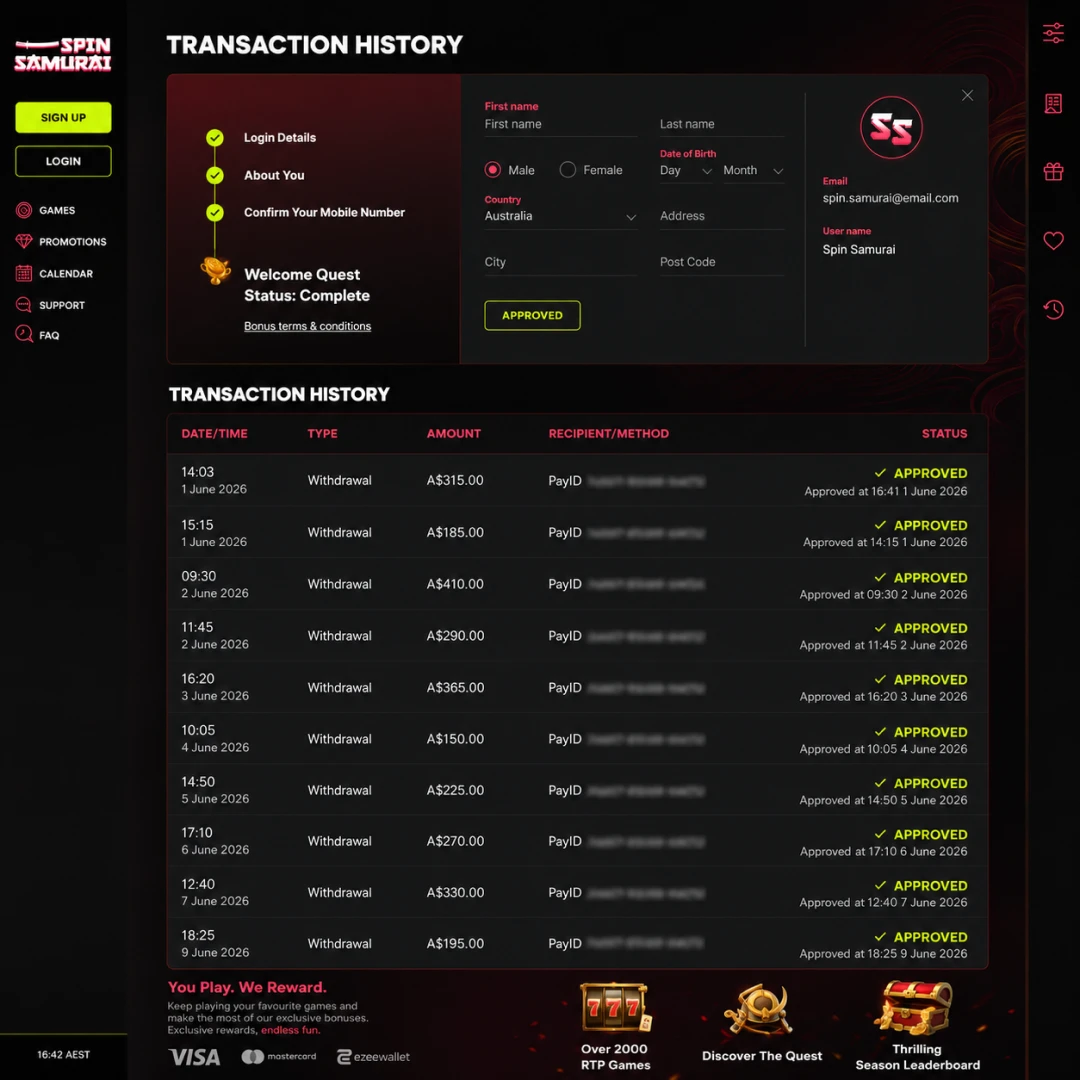Open Calendar in the sidebar menu
Image resolution: width=1080 pixels, height=1080 pixels.
tap(65, 273)
